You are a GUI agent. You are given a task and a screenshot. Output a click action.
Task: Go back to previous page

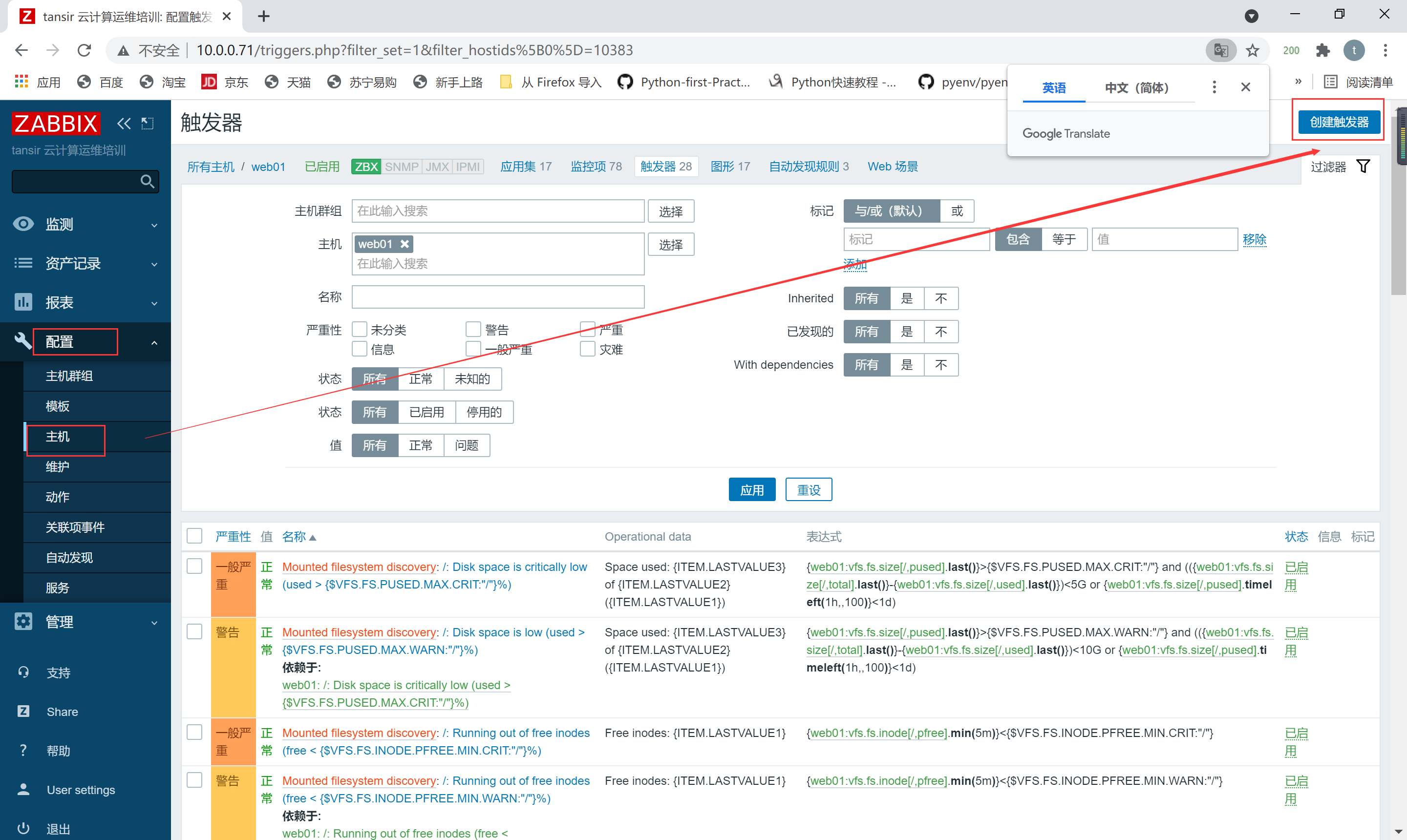(21, 50)
